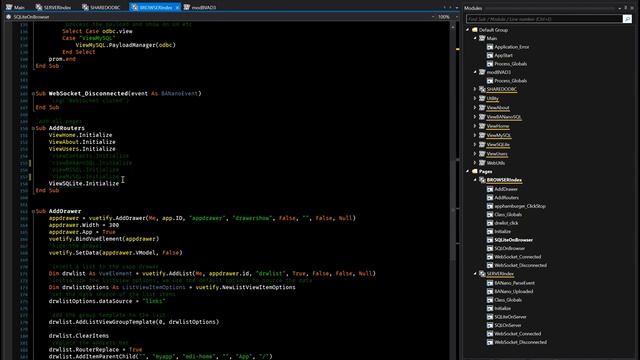This screenshot has height=360, width=640.
Task: Expand the ViewMySQL module node
Action: coord(475,135)
